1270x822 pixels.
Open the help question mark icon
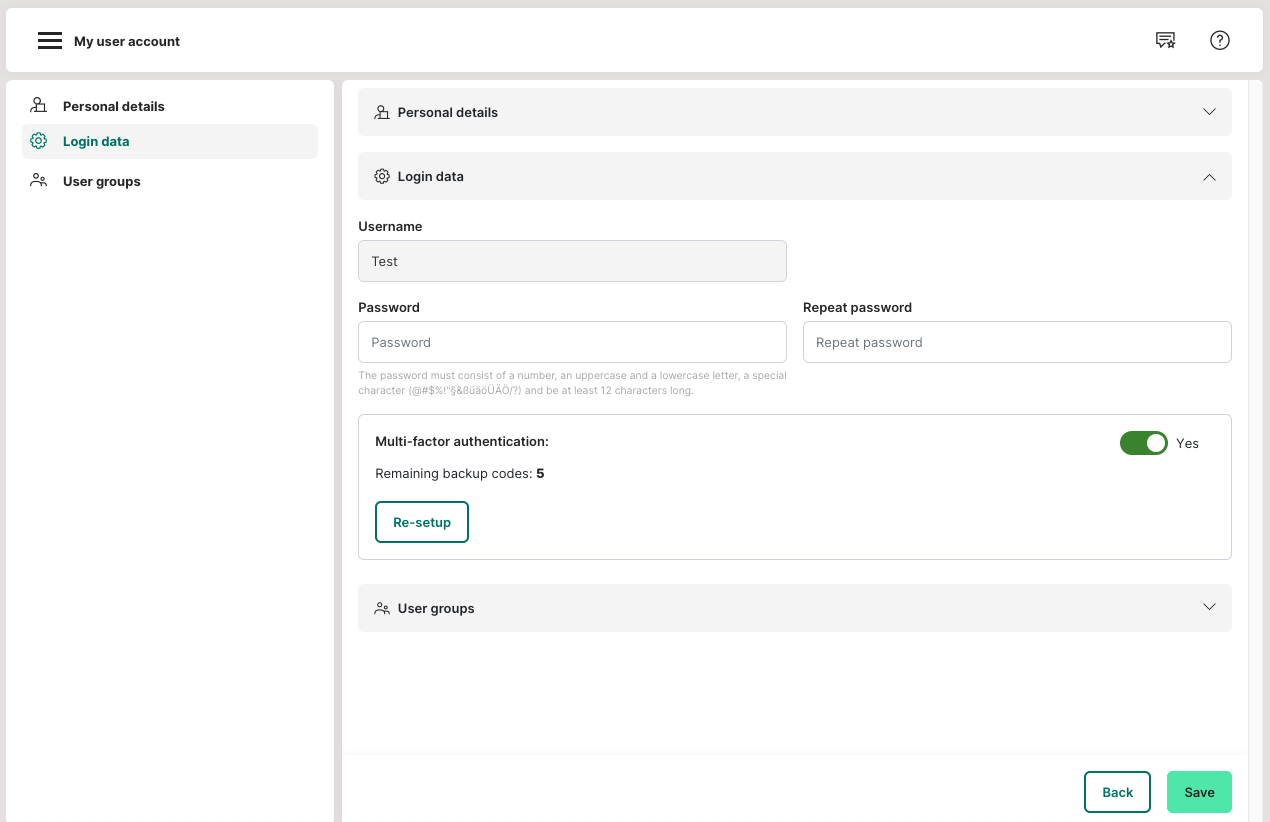coord(1219,41)
